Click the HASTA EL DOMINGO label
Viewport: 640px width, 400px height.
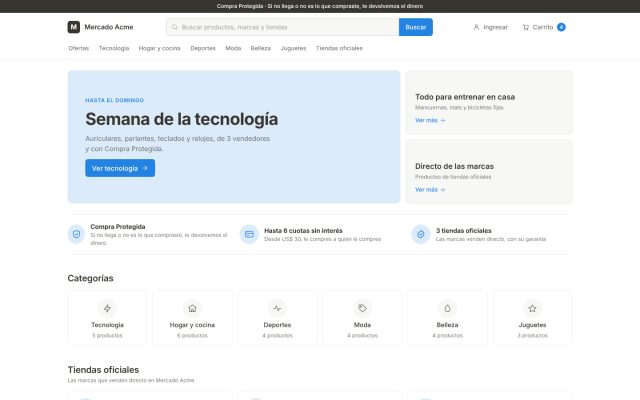click(115, 100)
